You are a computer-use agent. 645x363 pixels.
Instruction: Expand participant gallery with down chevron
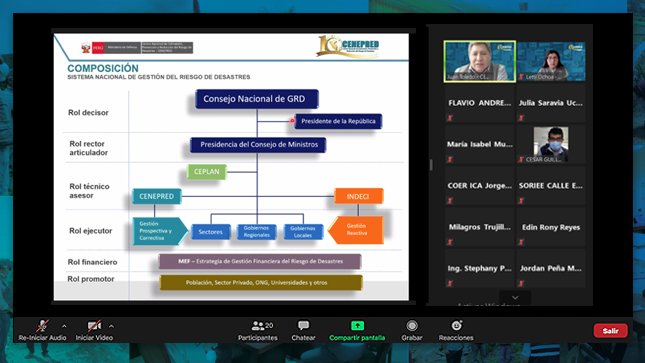click(515, 298)
